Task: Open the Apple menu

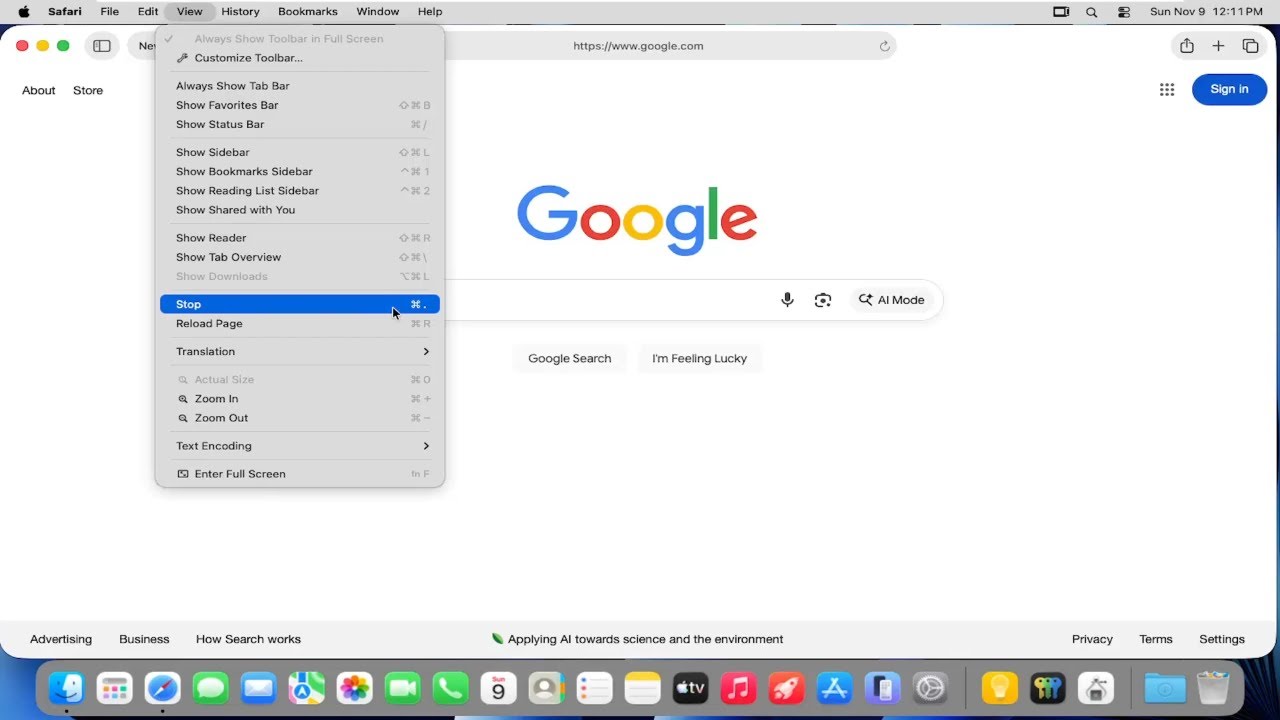Action: [x=24, y=12]
